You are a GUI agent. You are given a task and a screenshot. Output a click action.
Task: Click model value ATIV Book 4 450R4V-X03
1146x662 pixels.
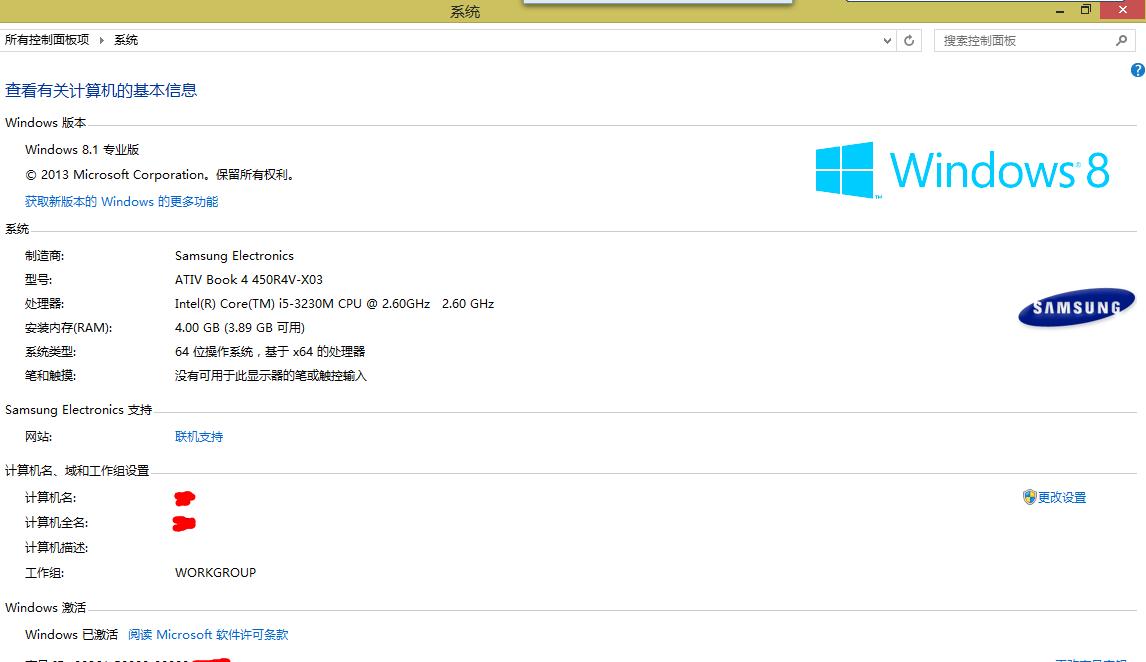[248, 280]
